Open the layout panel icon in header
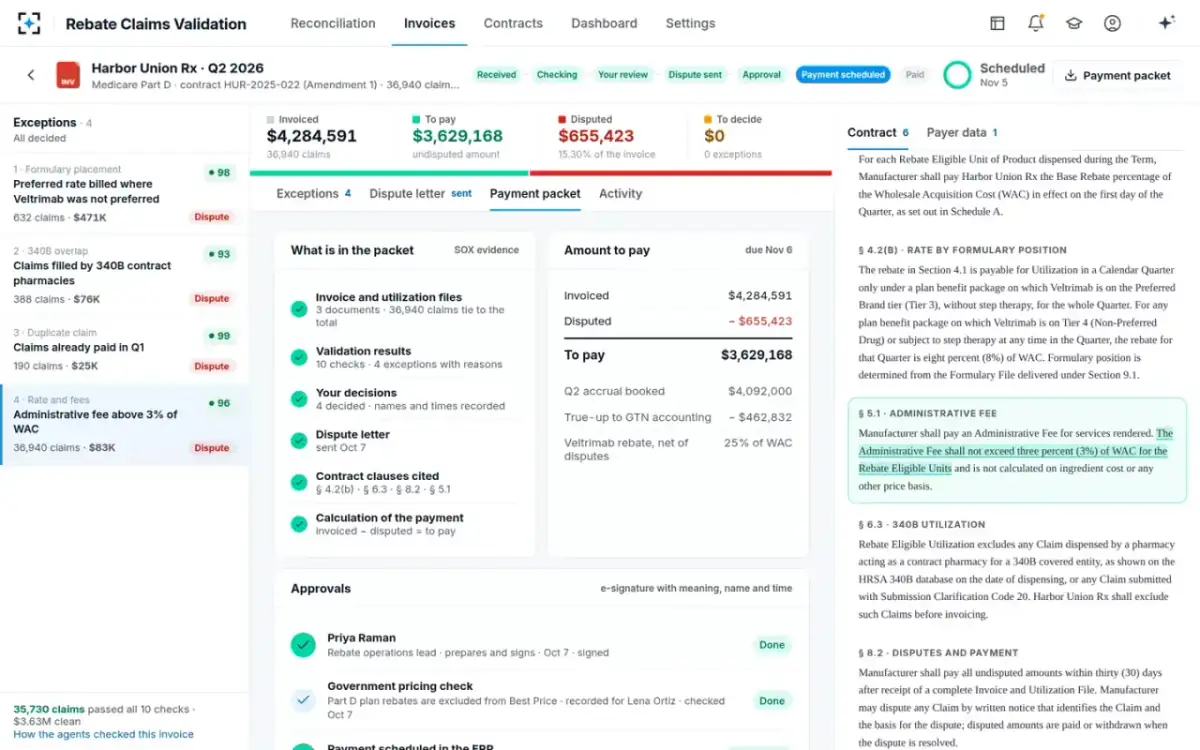Image resolution: width=1200 pixels, height=750 pixels. click(997, 23)
